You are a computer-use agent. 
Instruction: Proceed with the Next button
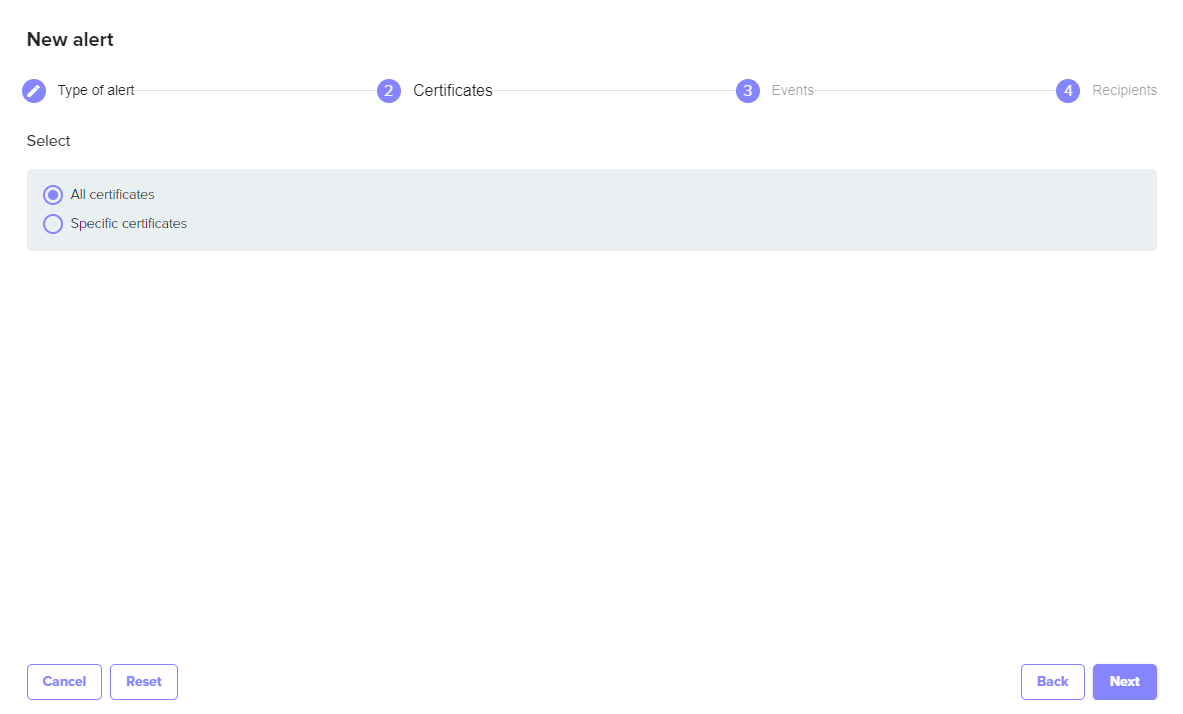pos(1124,682)
